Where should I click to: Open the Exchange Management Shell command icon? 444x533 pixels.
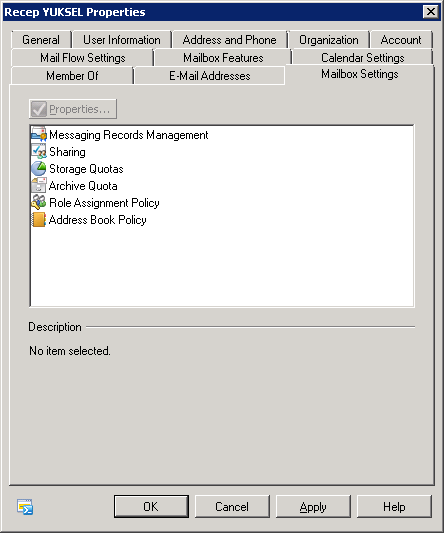click(x=25, y=507)
